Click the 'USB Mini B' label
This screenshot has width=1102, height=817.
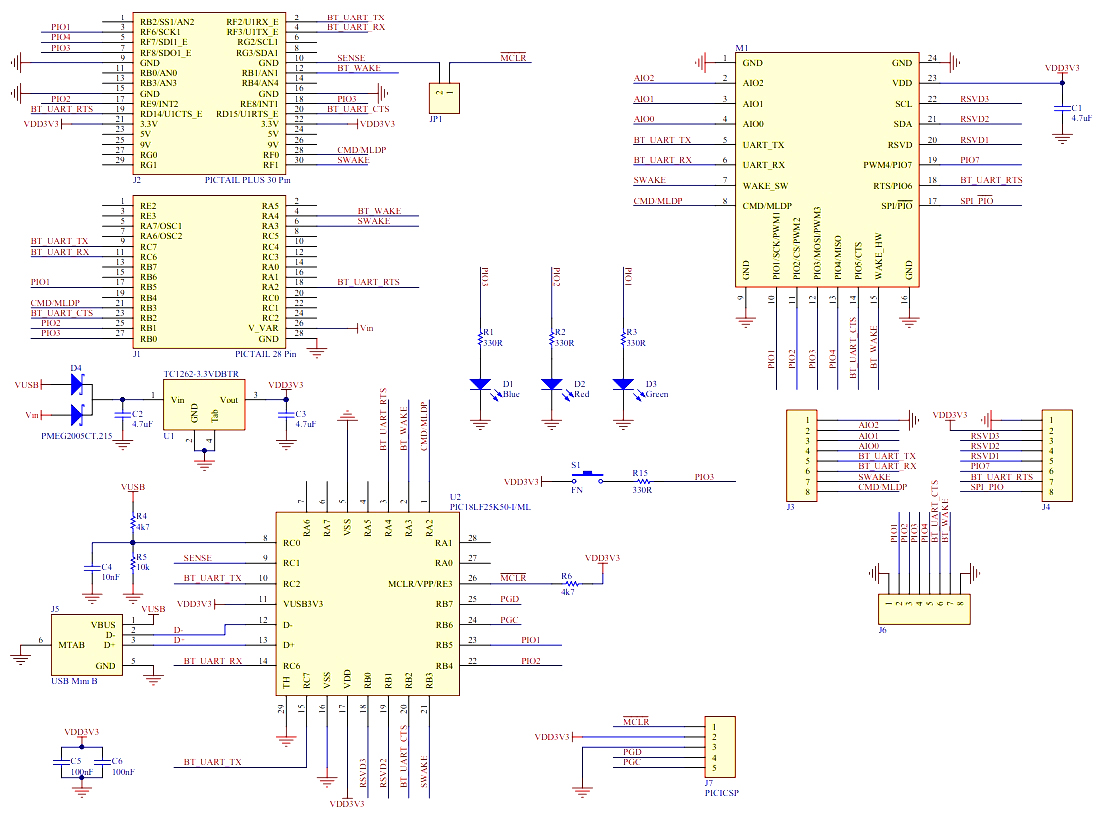click(x=74, y=681)
